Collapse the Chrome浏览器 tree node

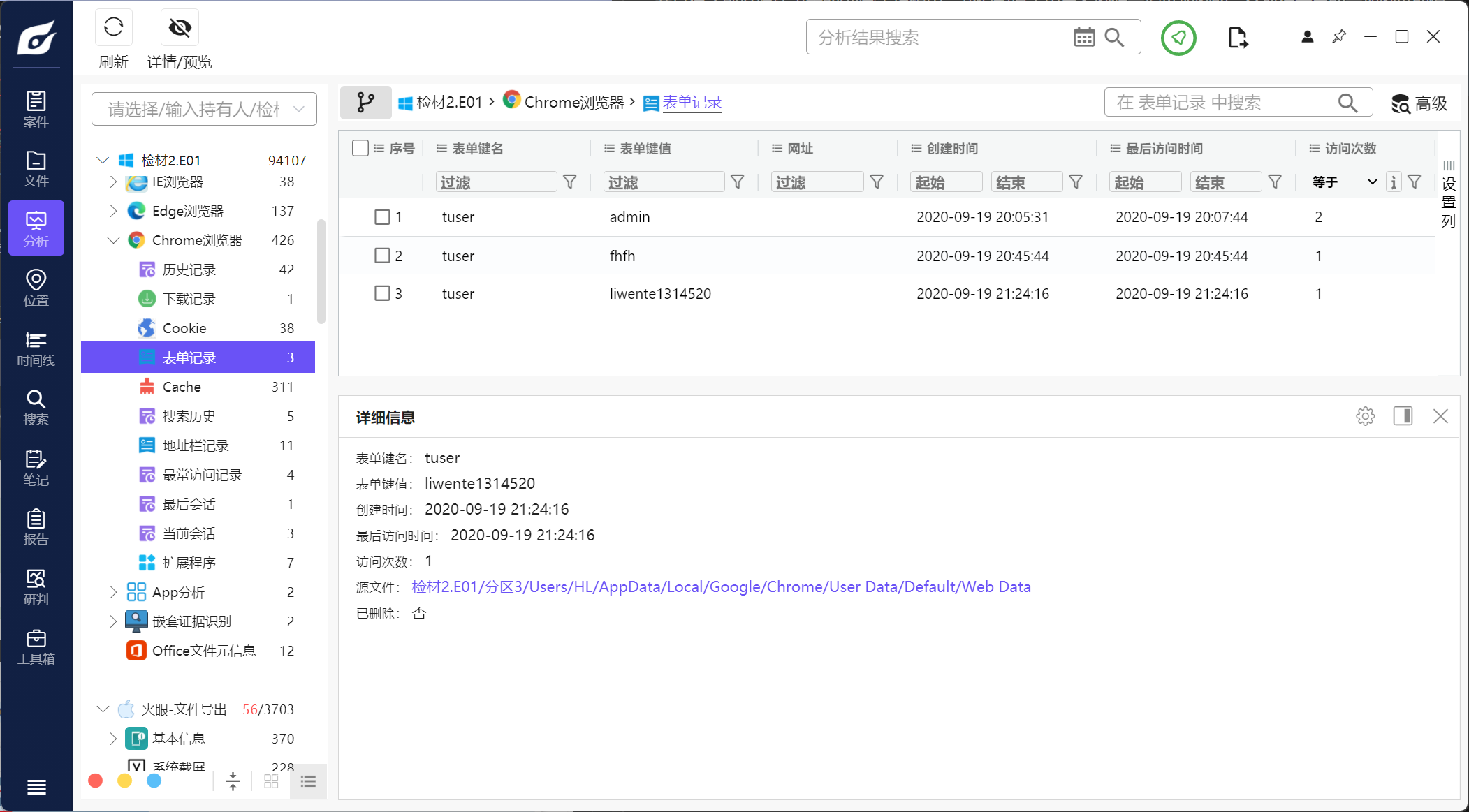(x=113, y=240)
